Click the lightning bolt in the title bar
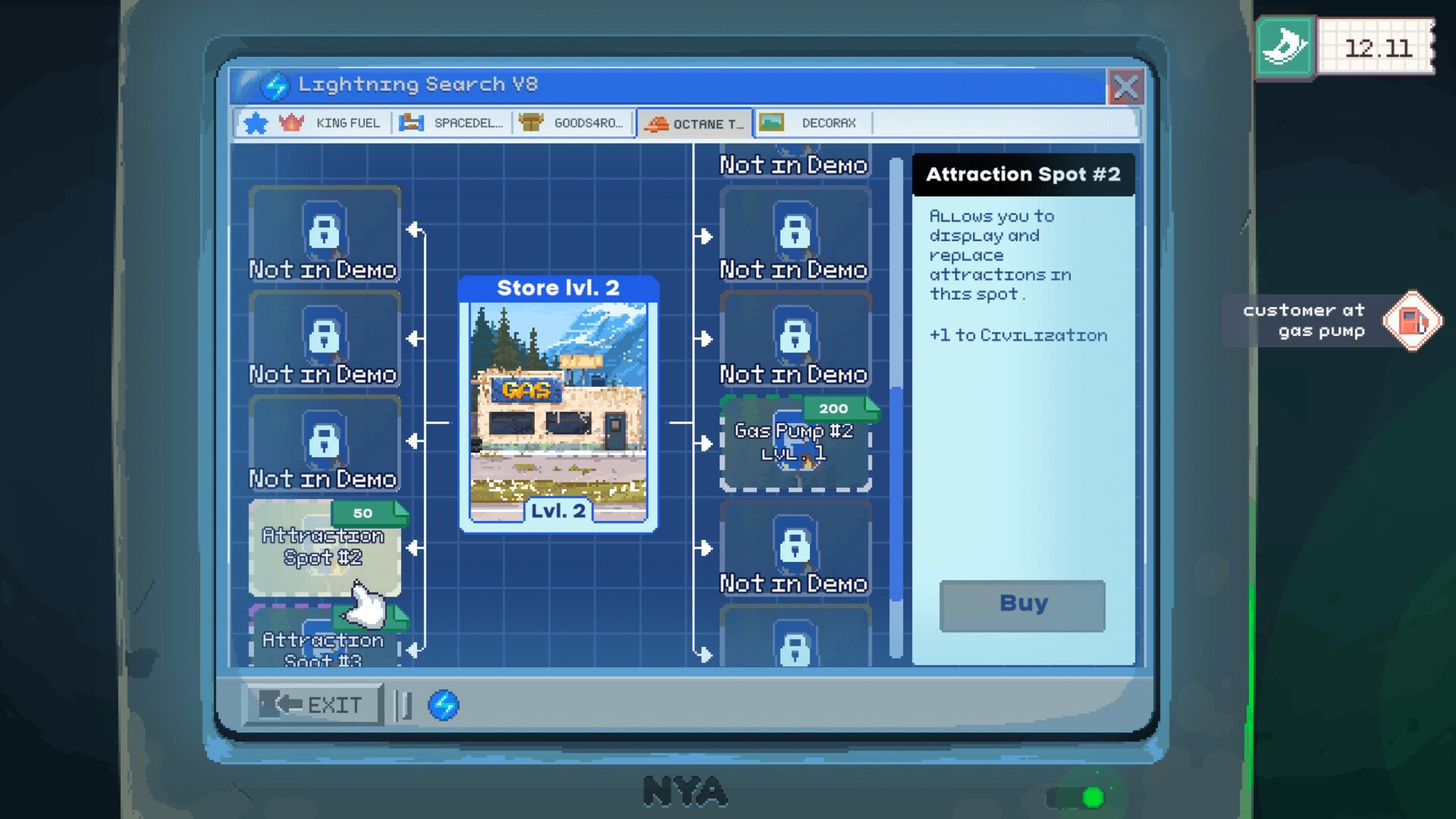 click(x=278, y=86)
